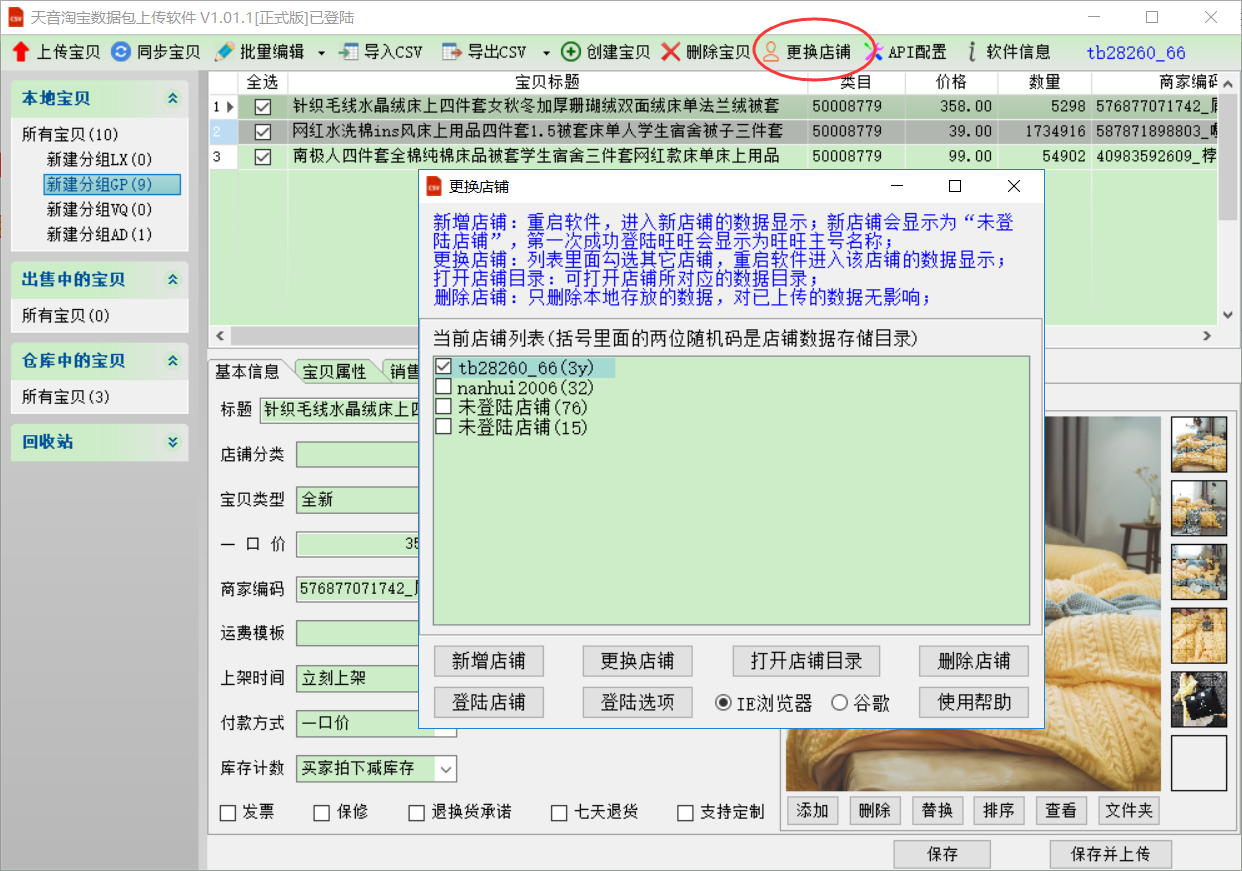The image size is (1242, 871).
Task: Open API configuration from toolbar
Action: pos(873,52)
